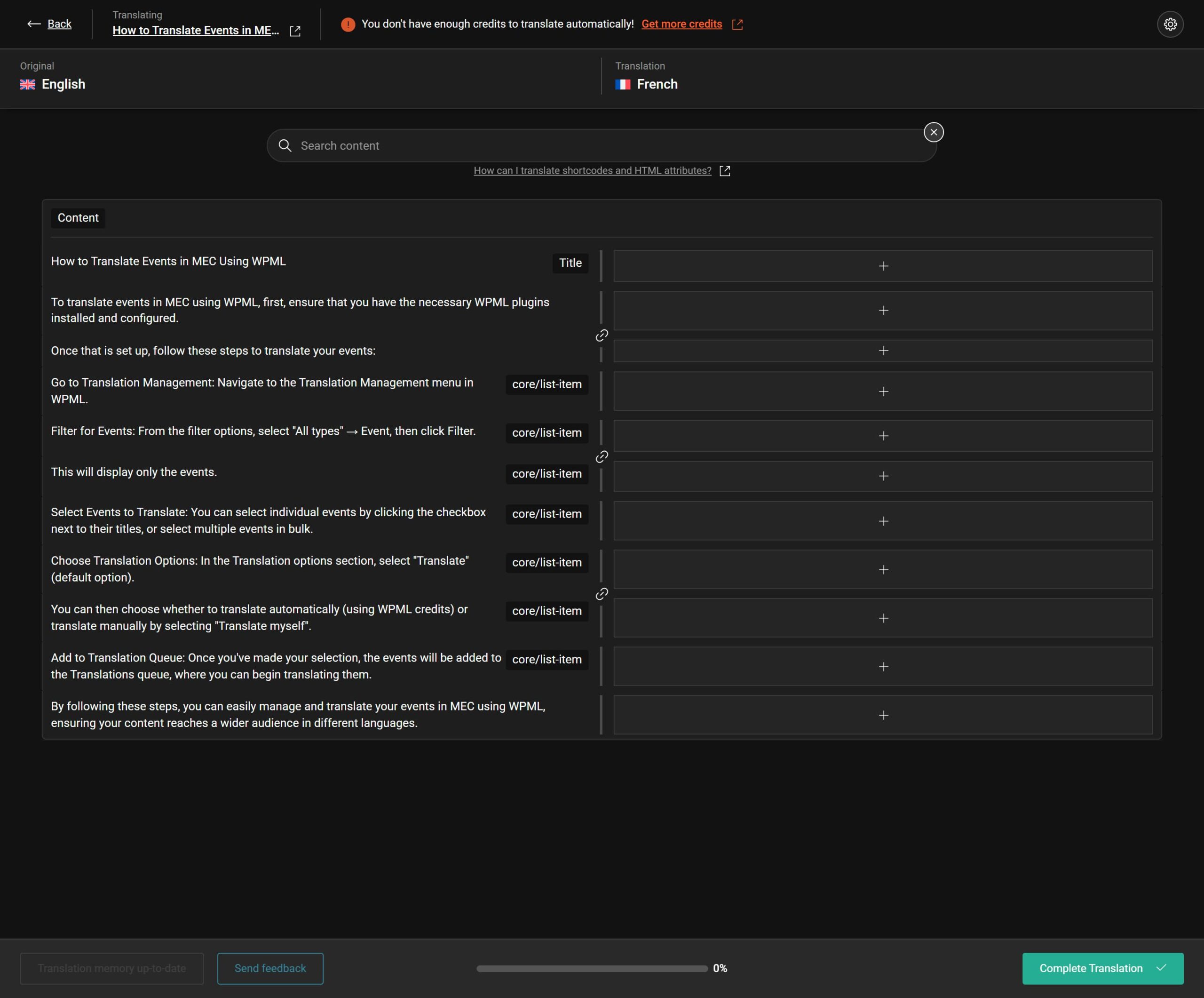Click the link icon beside the Filter for Events segment

[x=602, y=457]
